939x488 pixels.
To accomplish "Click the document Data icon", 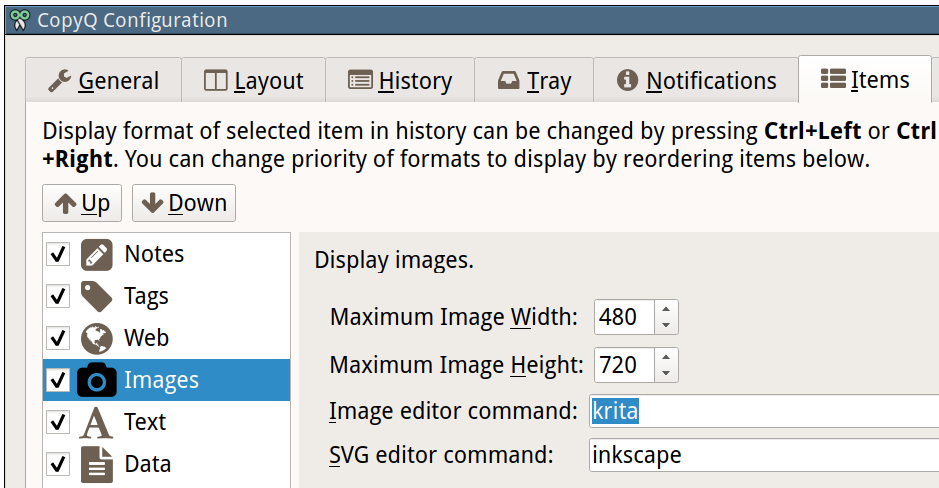I will pos(96,465).
